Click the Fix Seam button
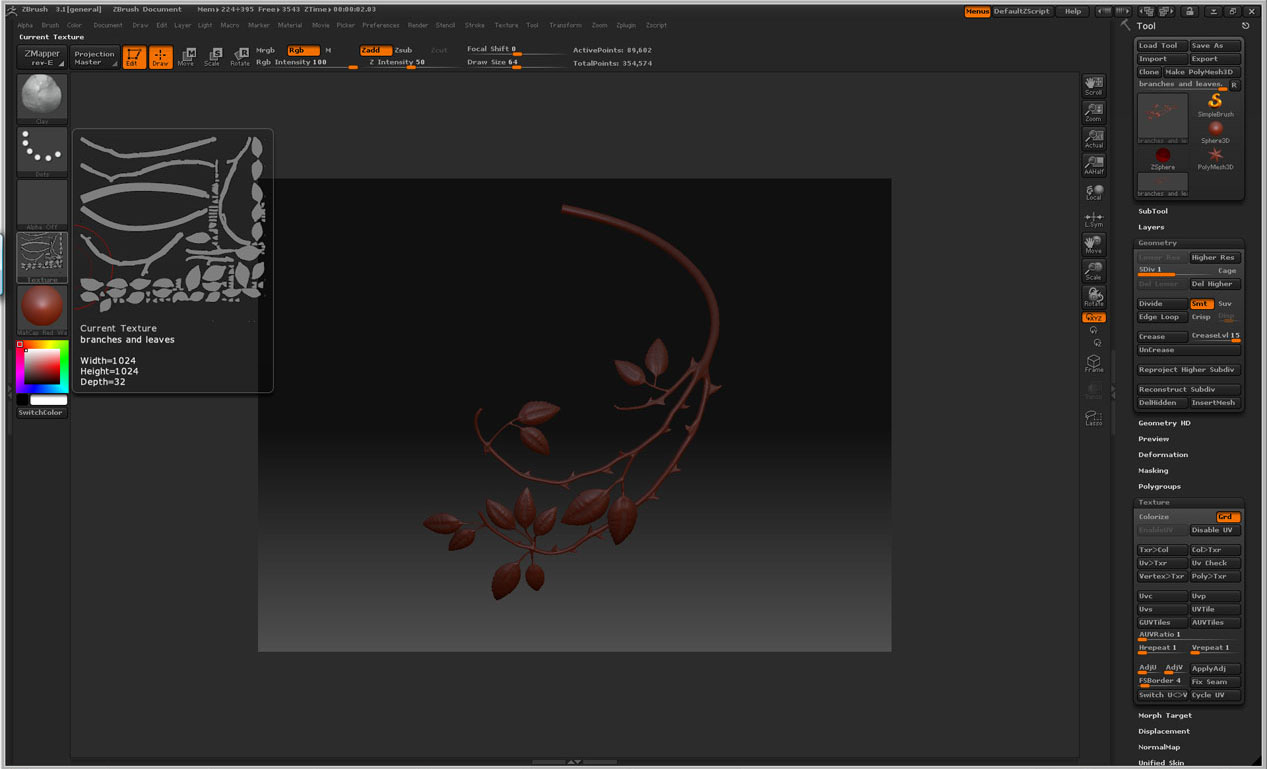Screen dimensions: 1267x769 pyautogui.click(x=1215, y=682)
